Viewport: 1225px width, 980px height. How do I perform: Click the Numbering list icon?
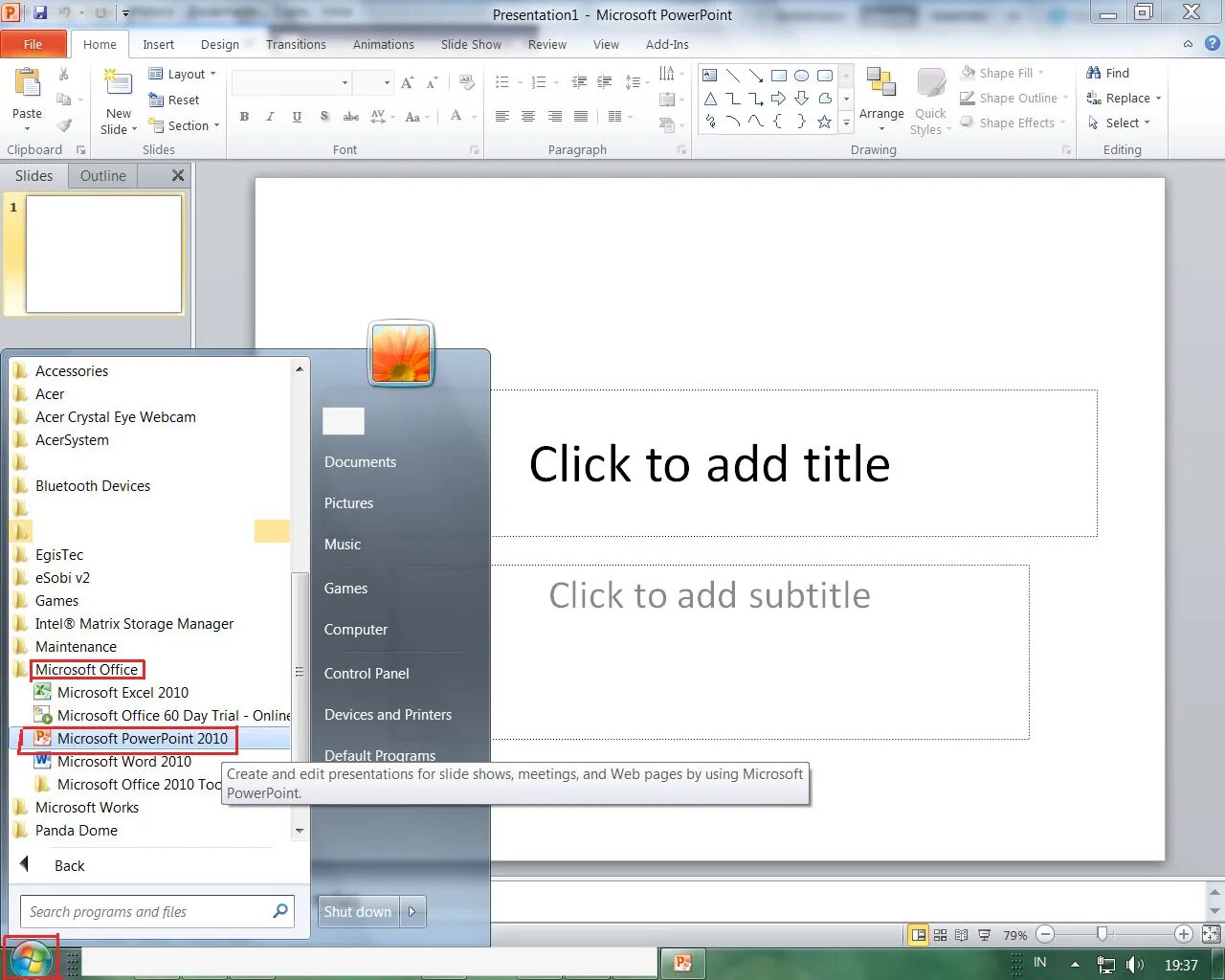pyautogui.click(x=539, y=83)
